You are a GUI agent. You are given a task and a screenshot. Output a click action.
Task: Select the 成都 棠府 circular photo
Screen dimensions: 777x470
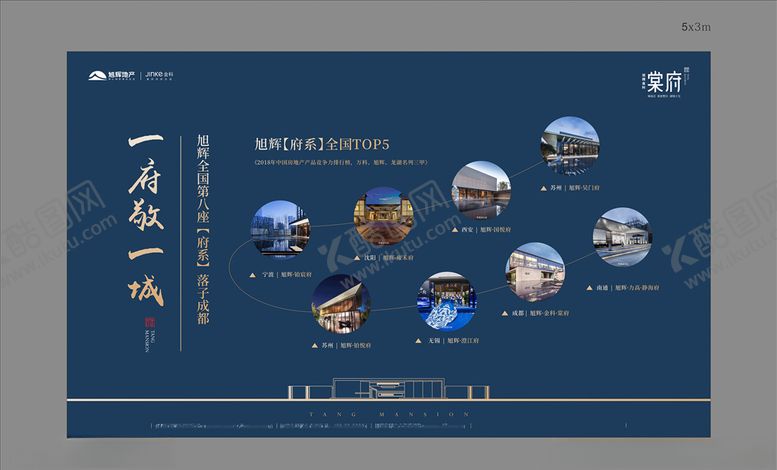pyautogui.click(x=535, y=272)
